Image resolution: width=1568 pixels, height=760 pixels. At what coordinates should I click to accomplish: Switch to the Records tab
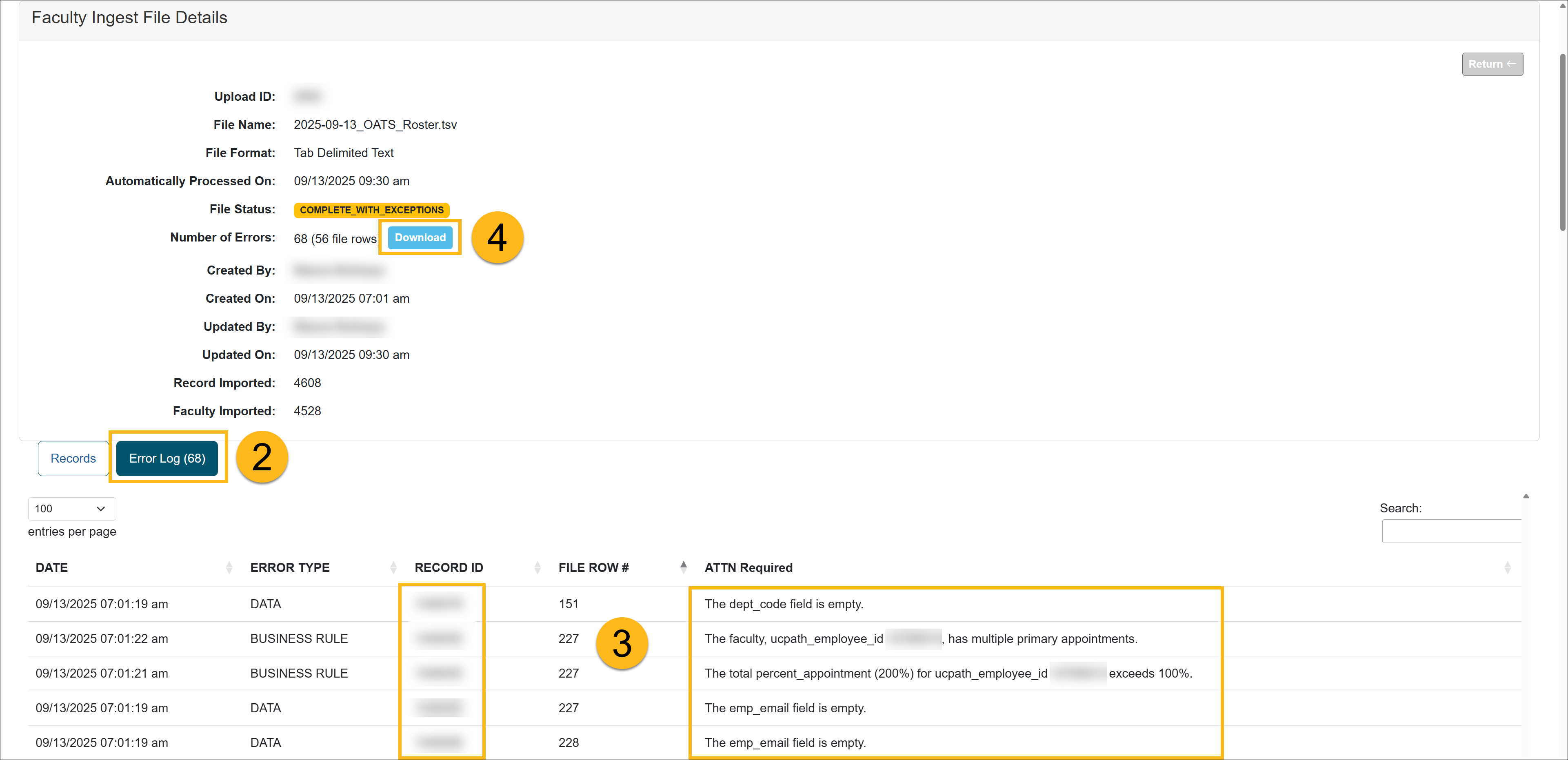click(x=73, y=458)
